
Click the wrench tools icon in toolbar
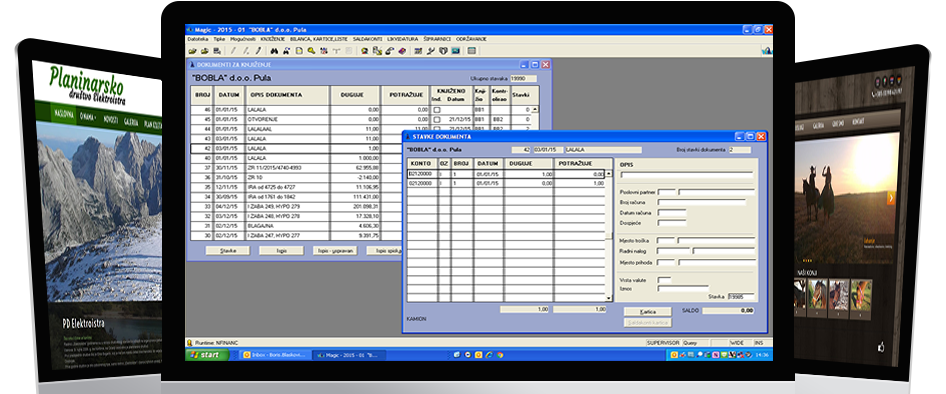pyautogui.click(x=431, y=51)
